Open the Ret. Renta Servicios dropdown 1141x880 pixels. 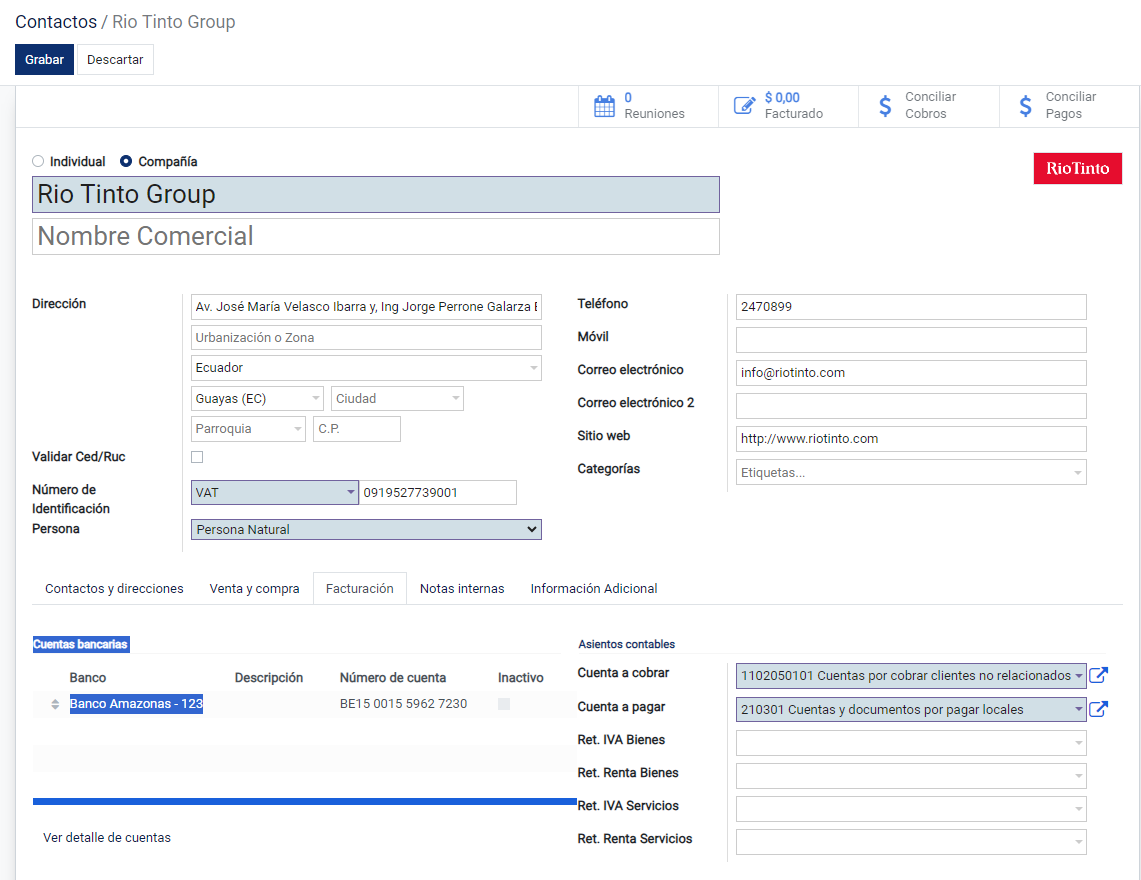click(911, 842)
